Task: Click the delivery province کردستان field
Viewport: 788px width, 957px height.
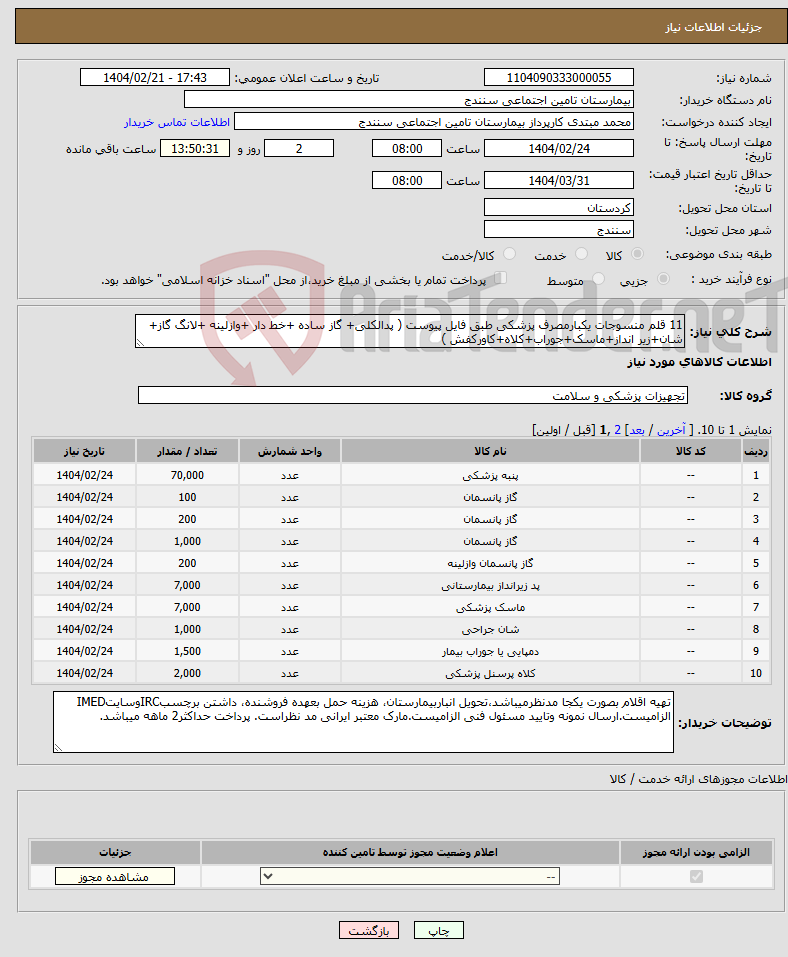Action: click(558, 208)
